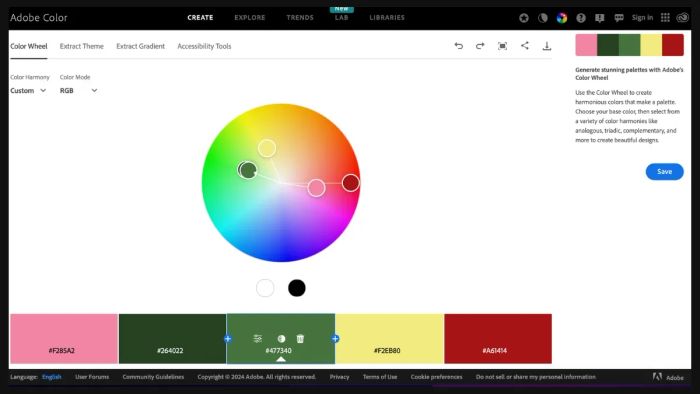Click the share icon

pos(525,46)
